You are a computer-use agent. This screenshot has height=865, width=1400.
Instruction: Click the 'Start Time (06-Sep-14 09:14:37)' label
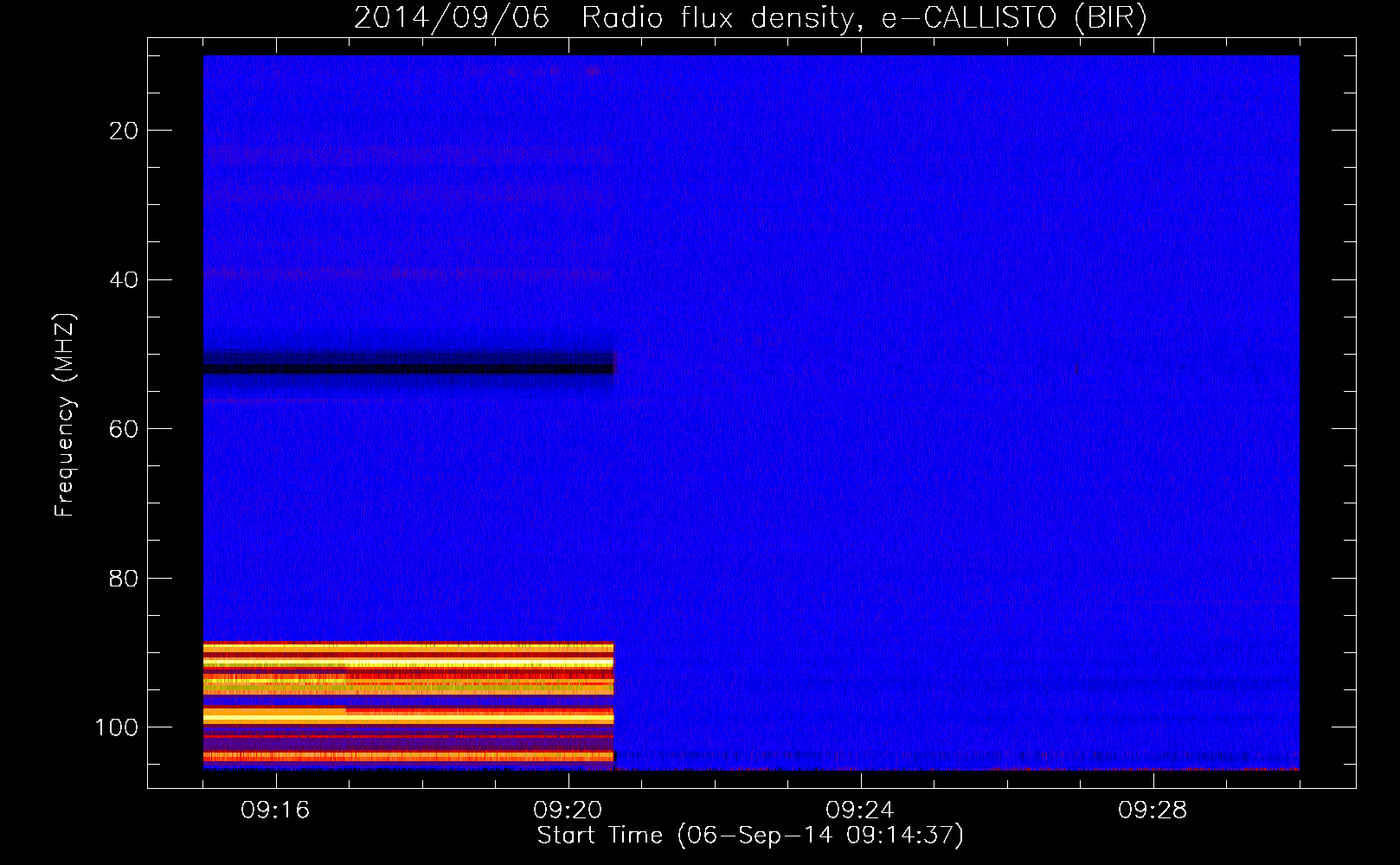pyautogui.click(x=750, y=836)
